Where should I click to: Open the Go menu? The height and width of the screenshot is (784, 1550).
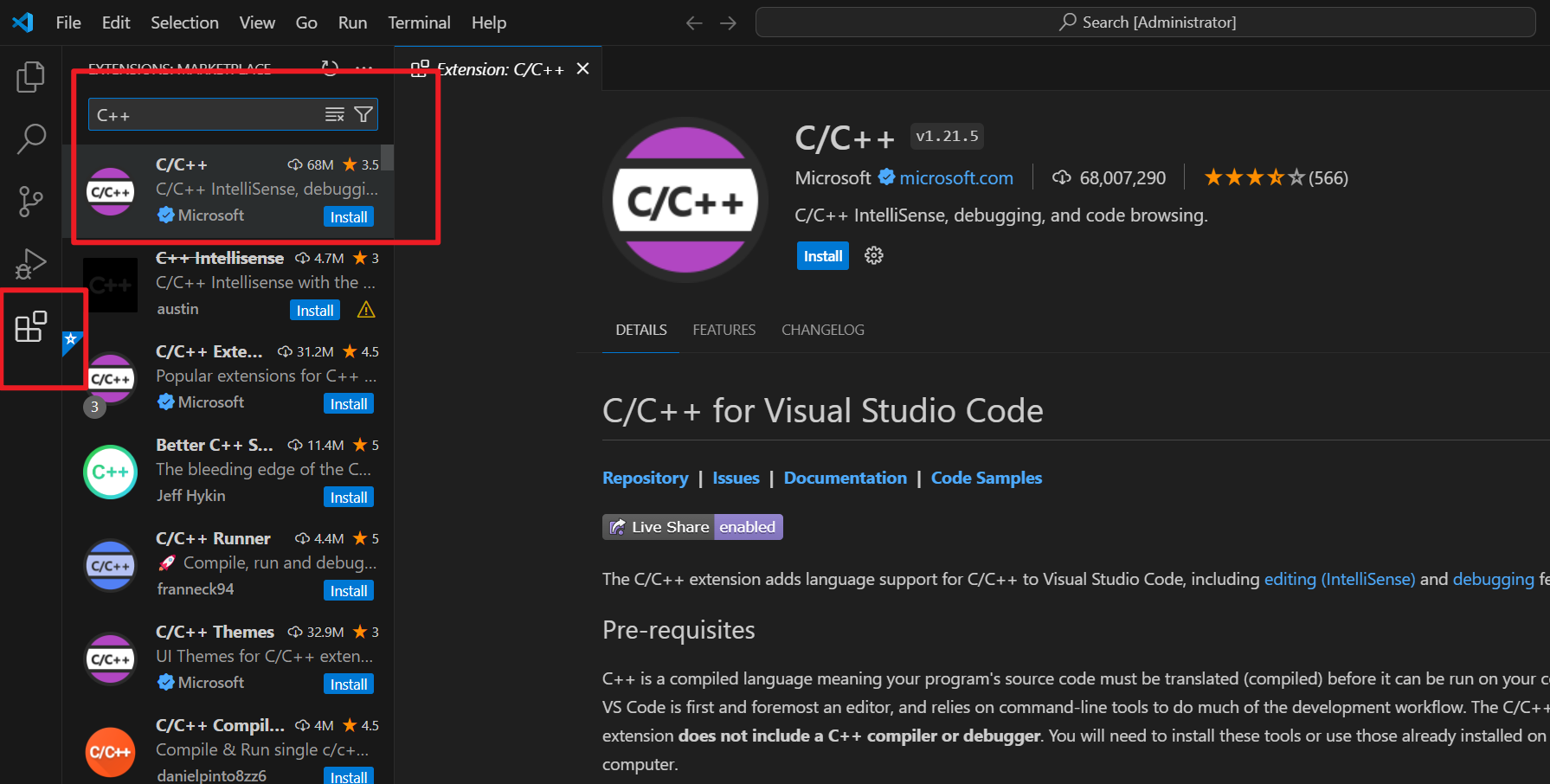click(306, 22)
